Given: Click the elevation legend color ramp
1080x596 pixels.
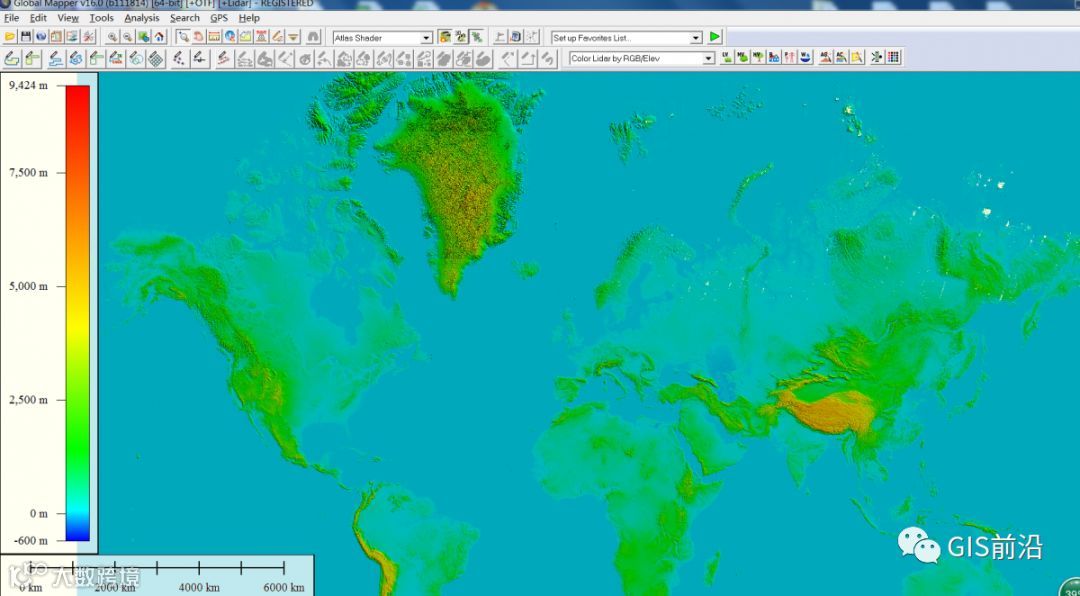Looking at the screenshot, I should click(78, 313).
